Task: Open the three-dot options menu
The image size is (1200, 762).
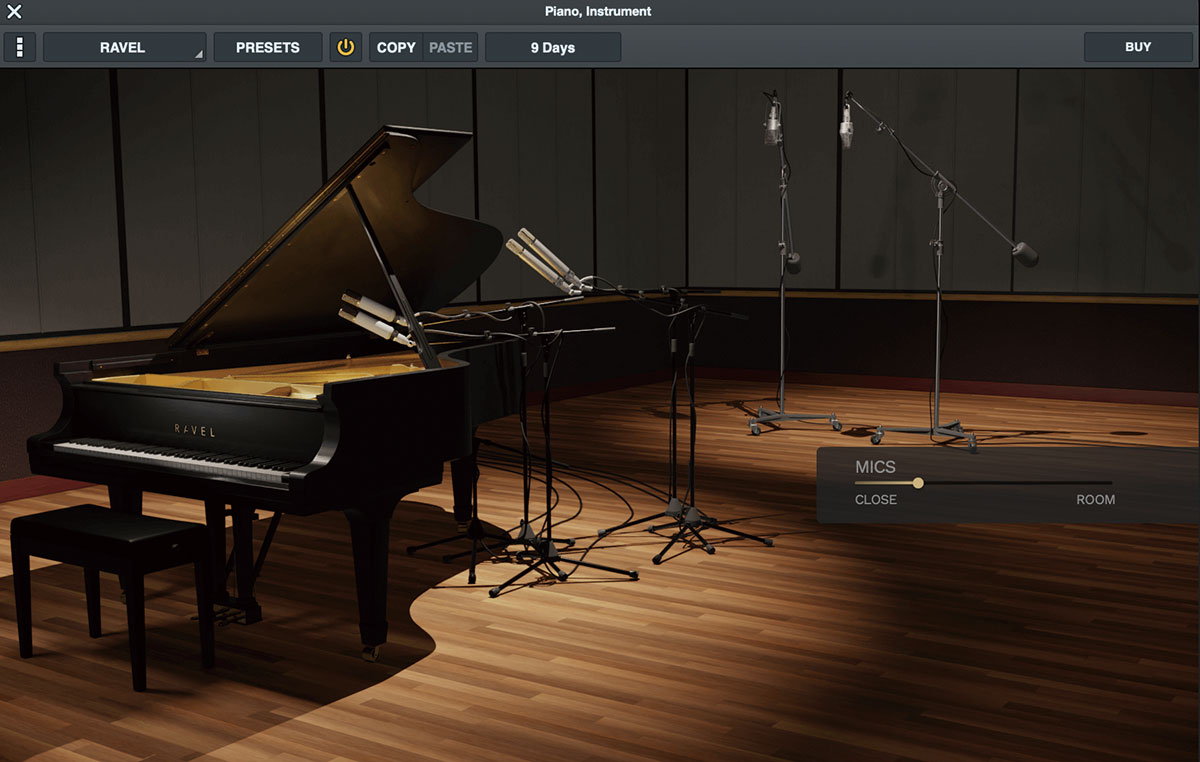Action: pyautogui.click(x=20, y=47)
